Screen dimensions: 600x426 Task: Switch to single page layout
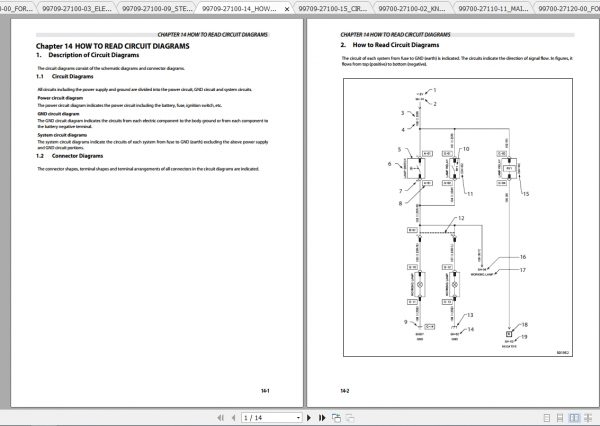coord(547,418)
